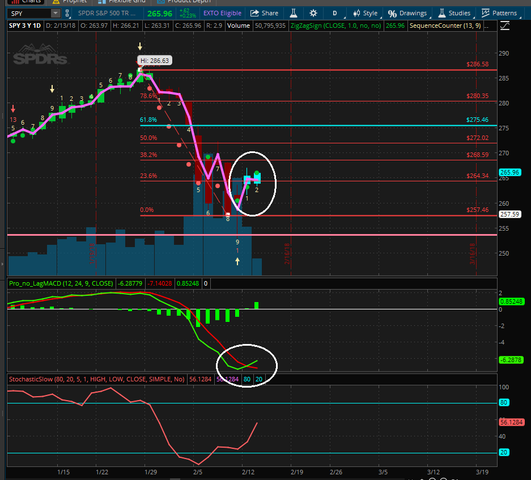Open chart settings gear icon
The height and width of the screenshot is (480, 531).
pos(313,13)
